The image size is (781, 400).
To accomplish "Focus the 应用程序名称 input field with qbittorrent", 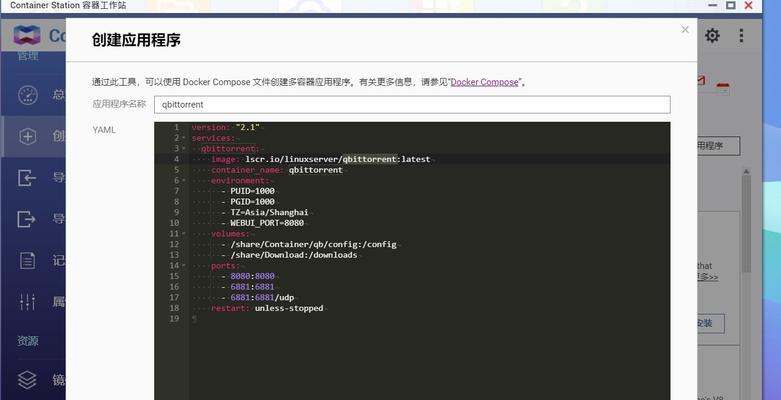I will pyautogui.click(x=412, y=105).
